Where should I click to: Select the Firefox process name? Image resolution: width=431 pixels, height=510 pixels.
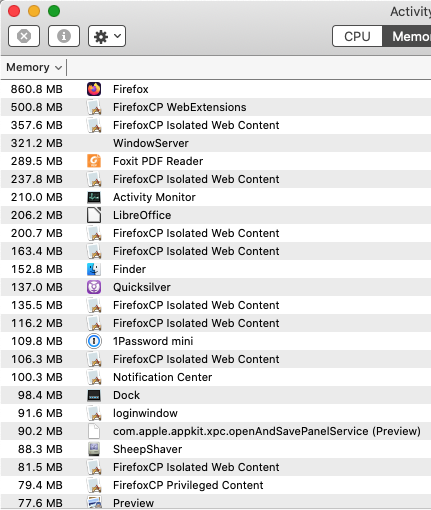coord(131,89)
